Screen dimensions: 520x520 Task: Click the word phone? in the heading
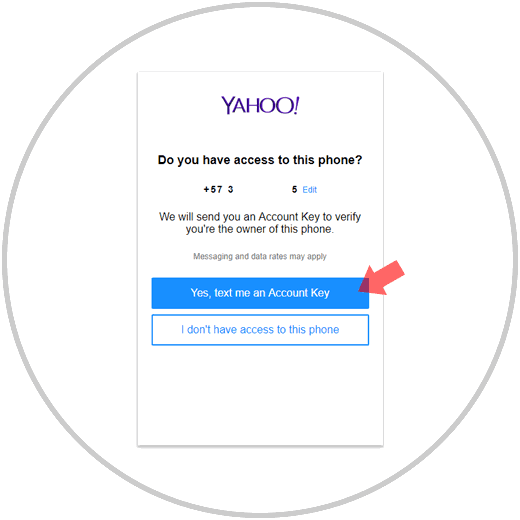[340, 160]
